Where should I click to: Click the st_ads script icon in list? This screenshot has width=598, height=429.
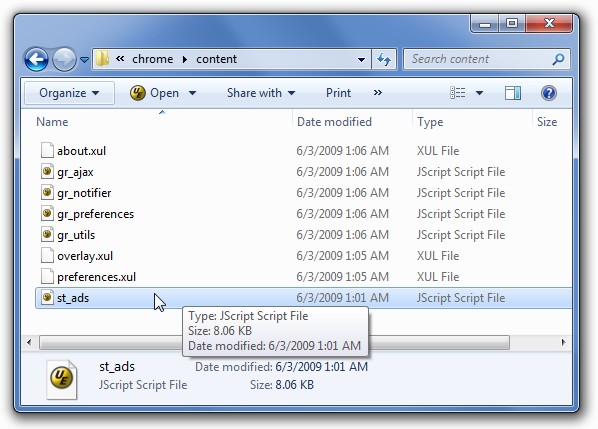(47, 297)
